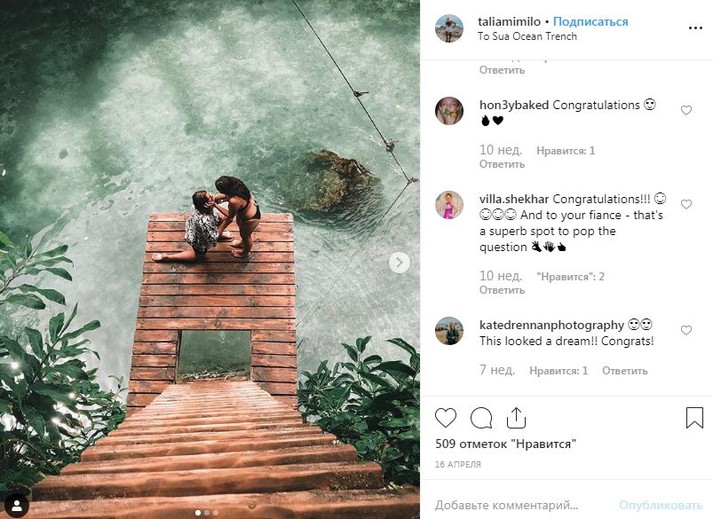The height and width of the screenshot is (519, 713).
Task: Click Подписаться to follow taliamimilo
Action: [x=590, y=21]
